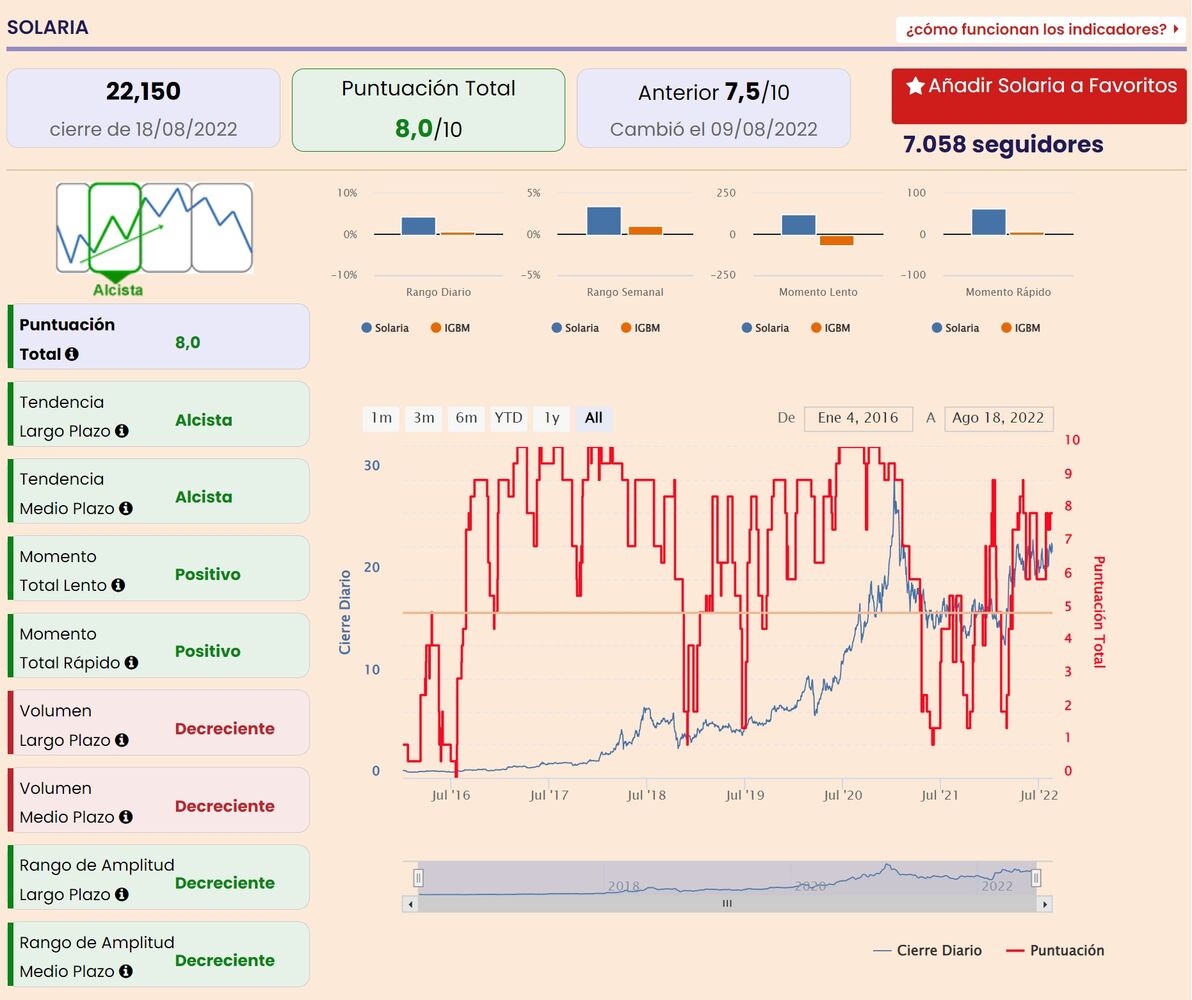1192x1000 pixels.
Task: Toggle IGBM legend in Momento Lento chart
Action: [x=830, y=329]
